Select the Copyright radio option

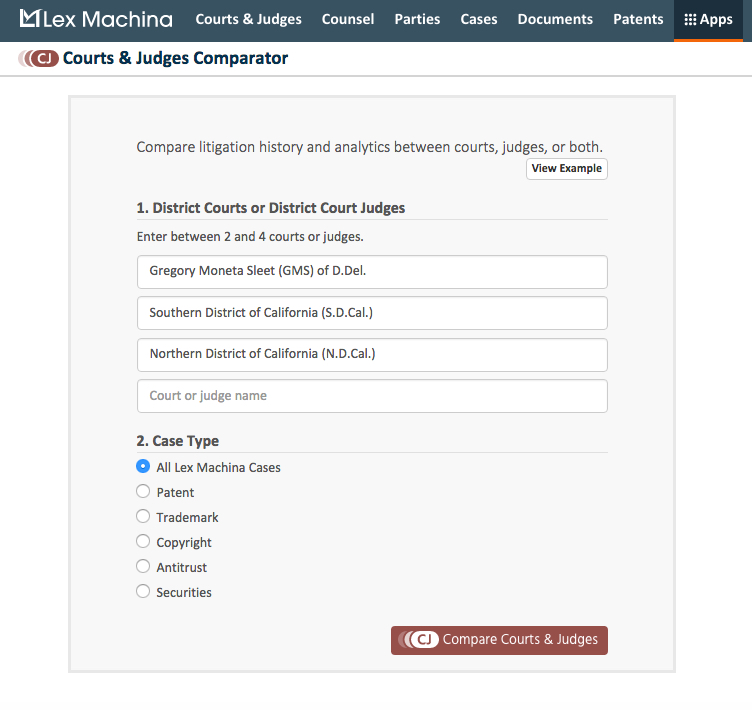pyautogui.click(x=143, y=542)
